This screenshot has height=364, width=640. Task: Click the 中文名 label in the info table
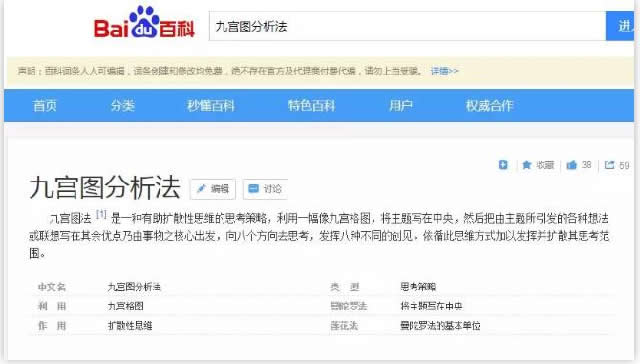[51, 287]
